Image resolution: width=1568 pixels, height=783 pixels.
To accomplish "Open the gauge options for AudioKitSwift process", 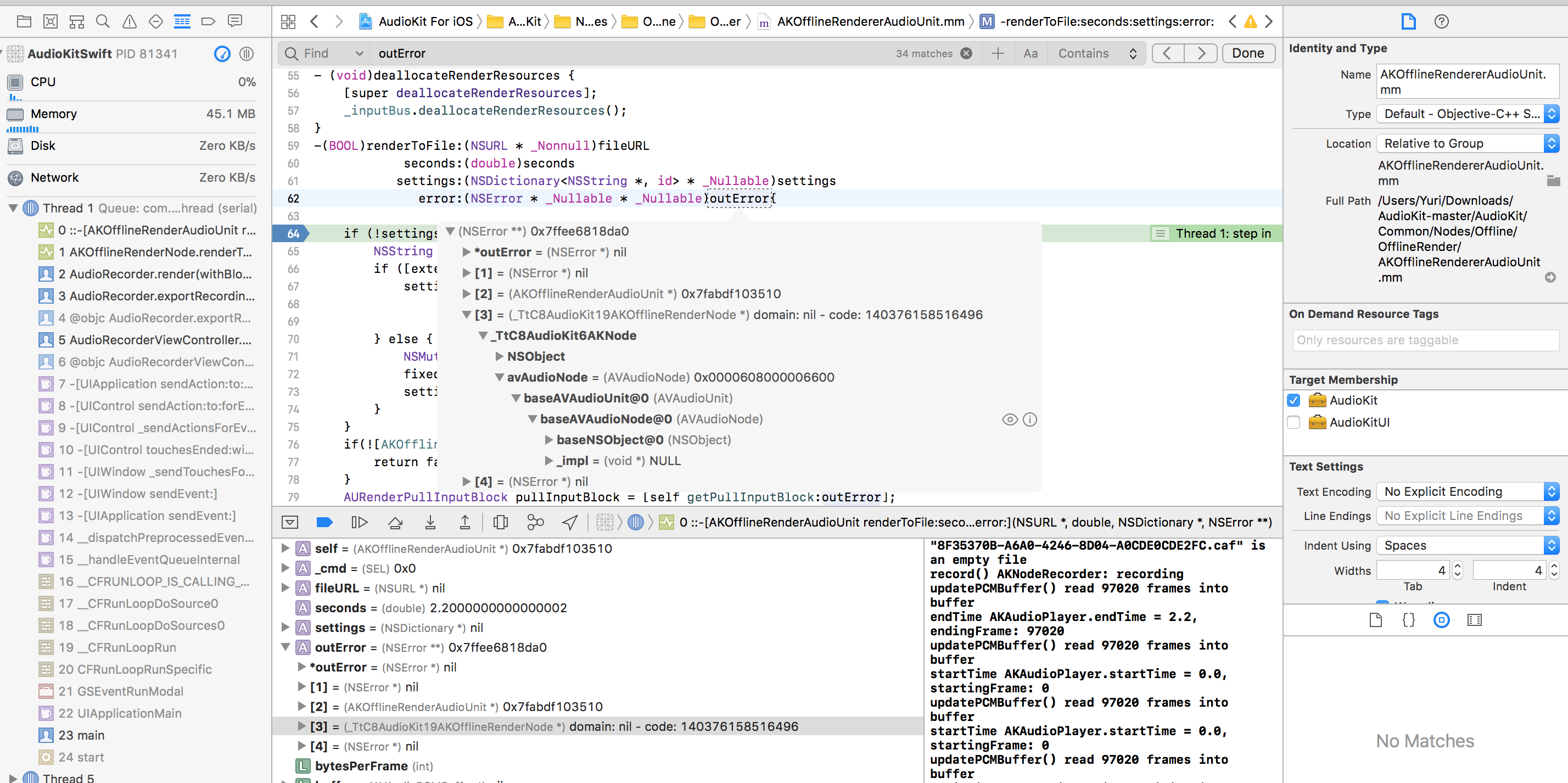I will (x=222, y=54).
